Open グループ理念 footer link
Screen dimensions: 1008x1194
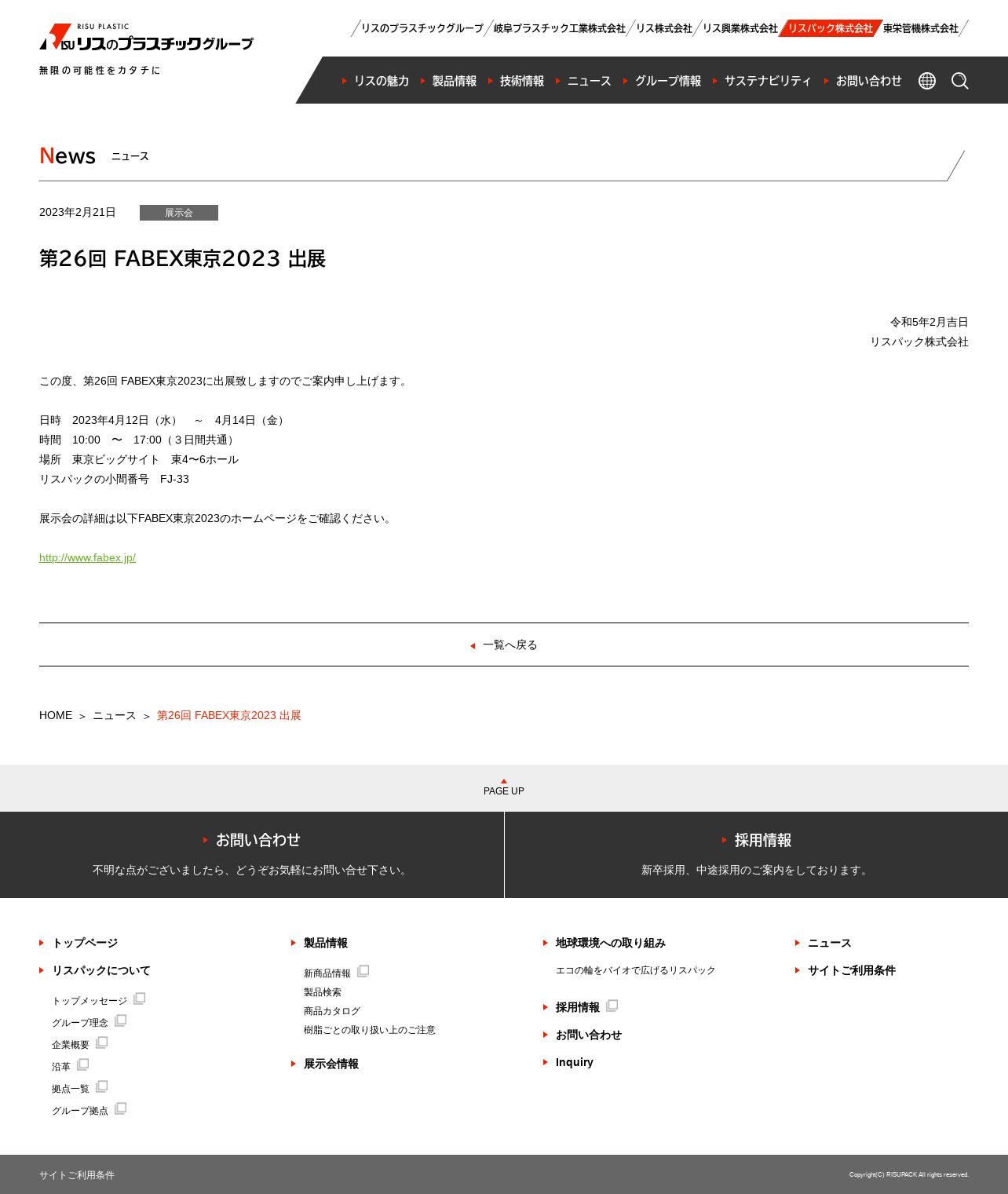(80, 1023)
